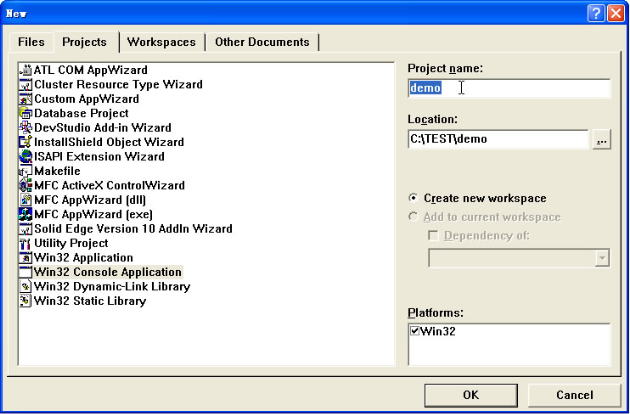Open the Dependency of dropdown list
The height and width of the screenshot is (414, 630).
coord(601,258)
